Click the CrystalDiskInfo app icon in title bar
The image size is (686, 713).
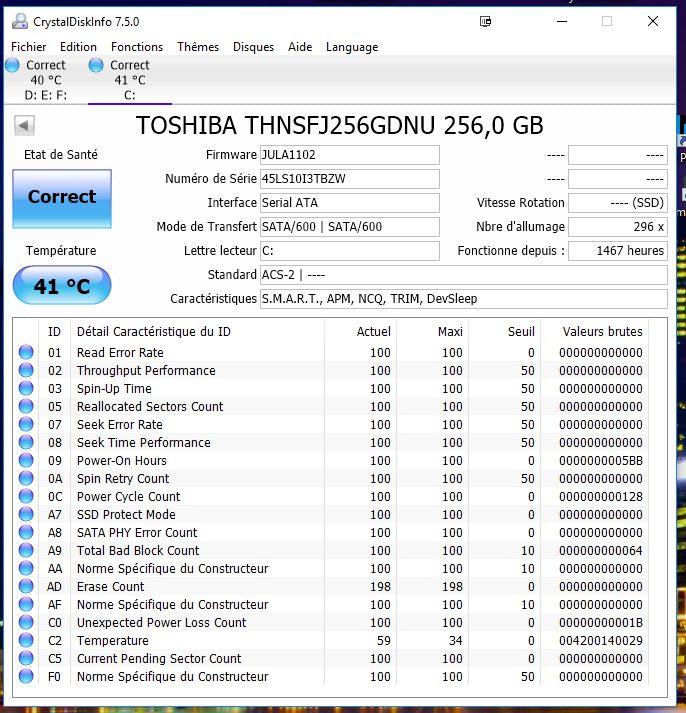click(20, 21)
